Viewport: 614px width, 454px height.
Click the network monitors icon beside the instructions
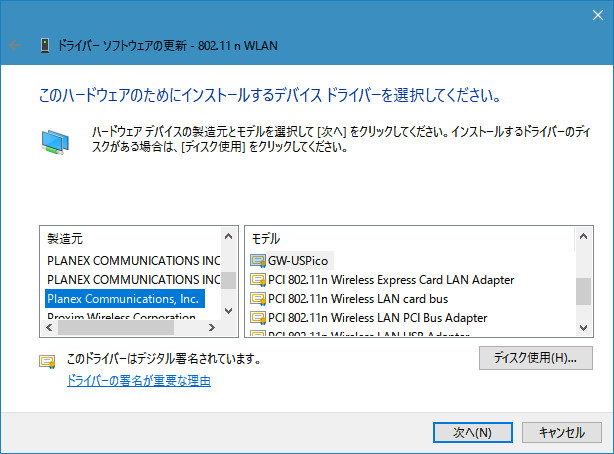(x=55, y=142)
